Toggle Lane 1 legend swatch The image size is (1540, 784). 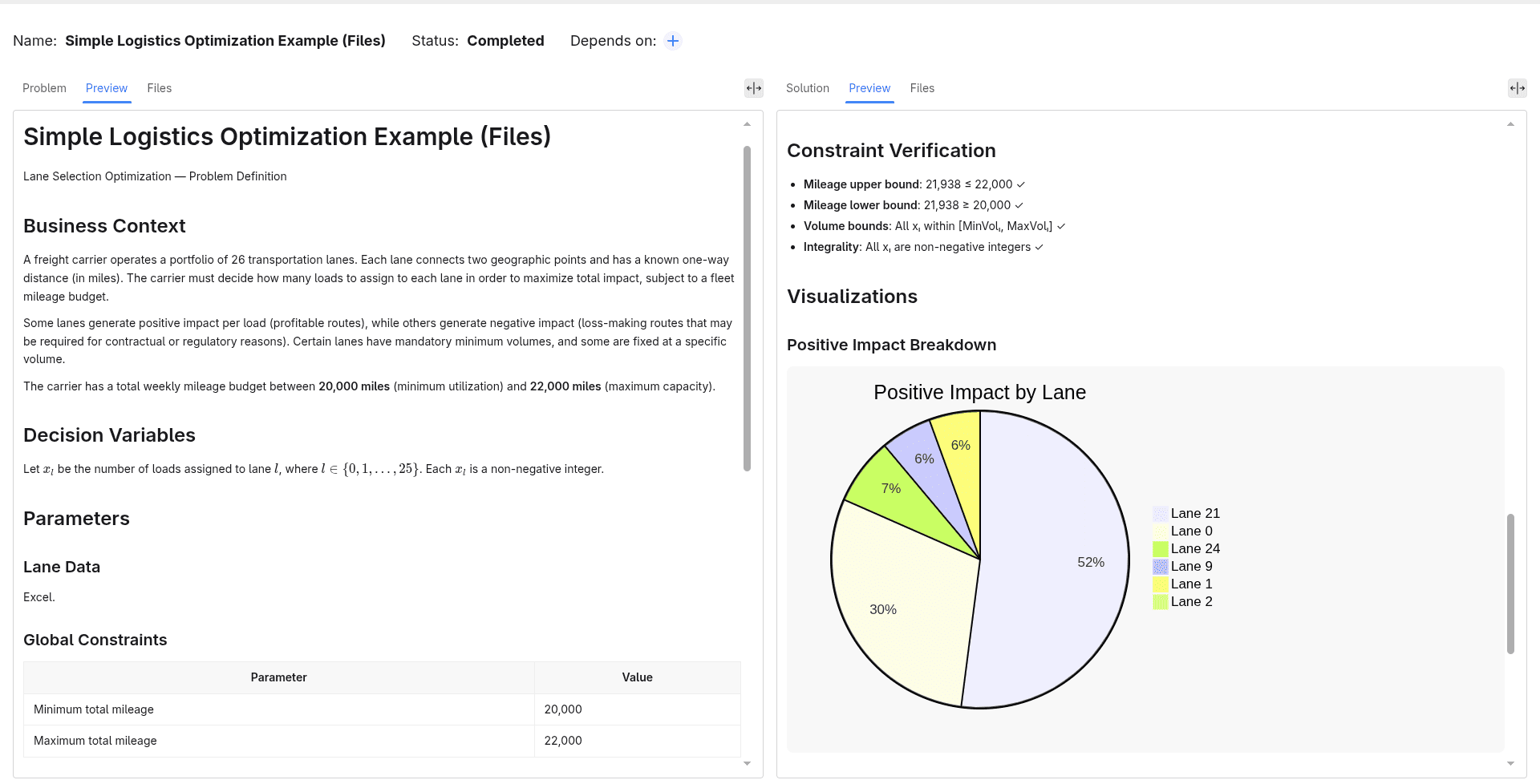[x=1161, y=584]
